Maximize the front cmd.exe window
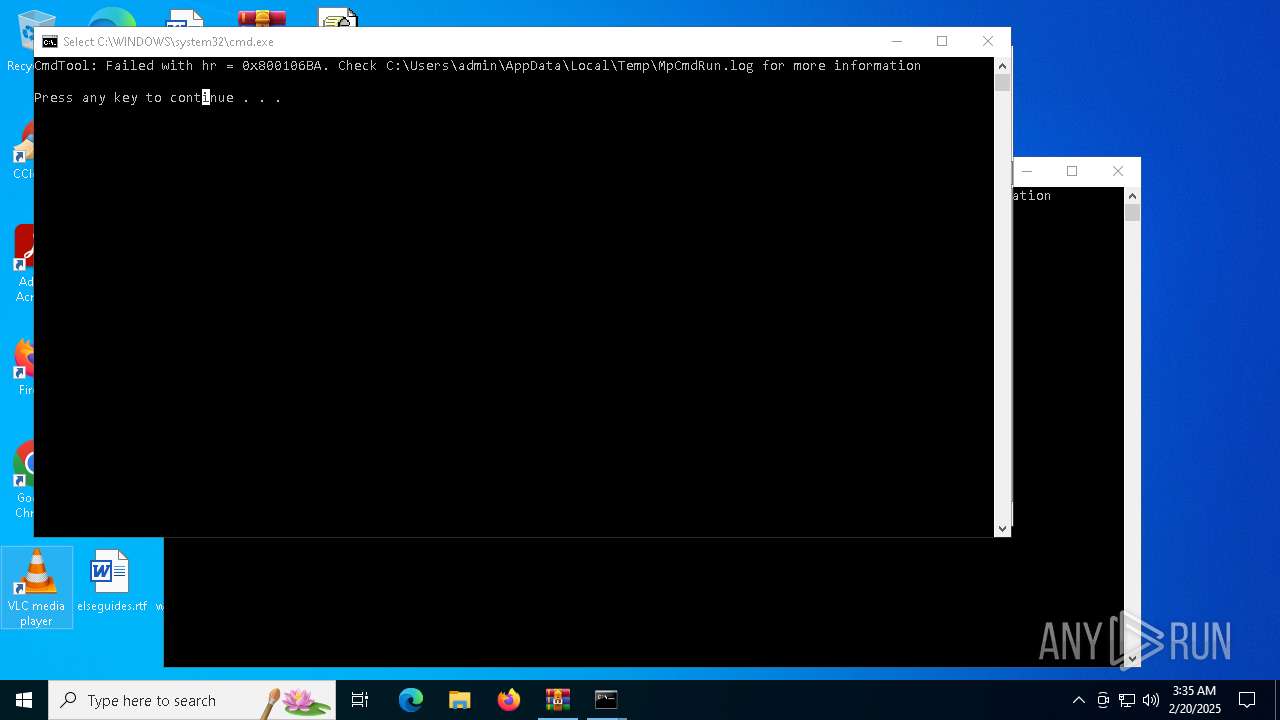This screenshot has width=1280, height=720. coord(942,41)
